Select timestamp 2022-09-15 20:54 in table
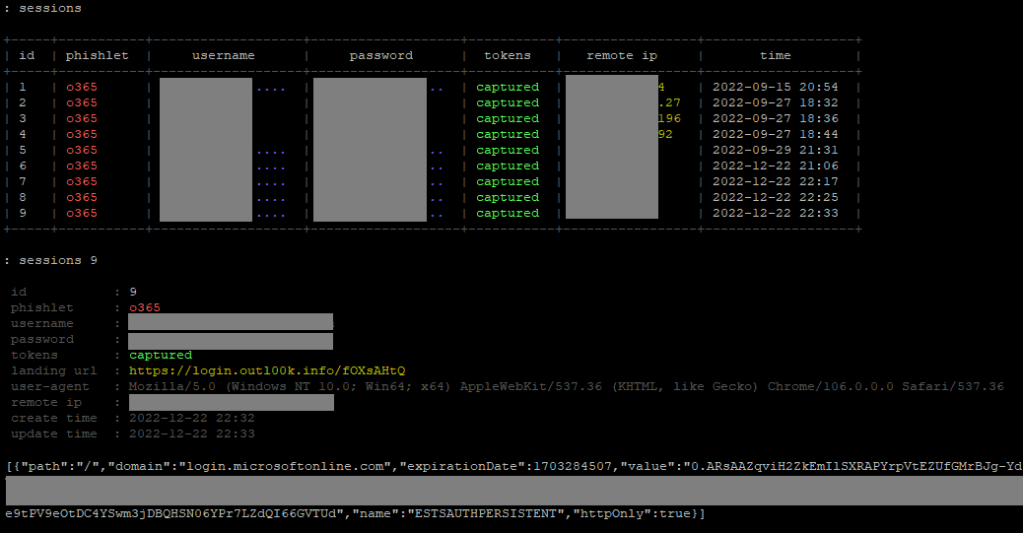1023x533 pixels. pos(775,87)
